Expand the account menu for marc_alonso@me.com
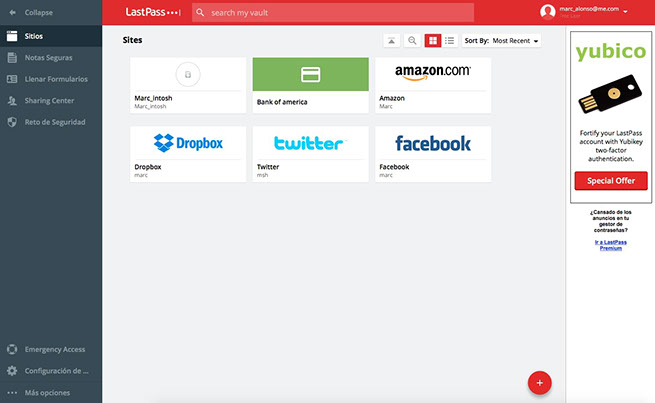This screenshot has width=655, height=403. point(625,12)
